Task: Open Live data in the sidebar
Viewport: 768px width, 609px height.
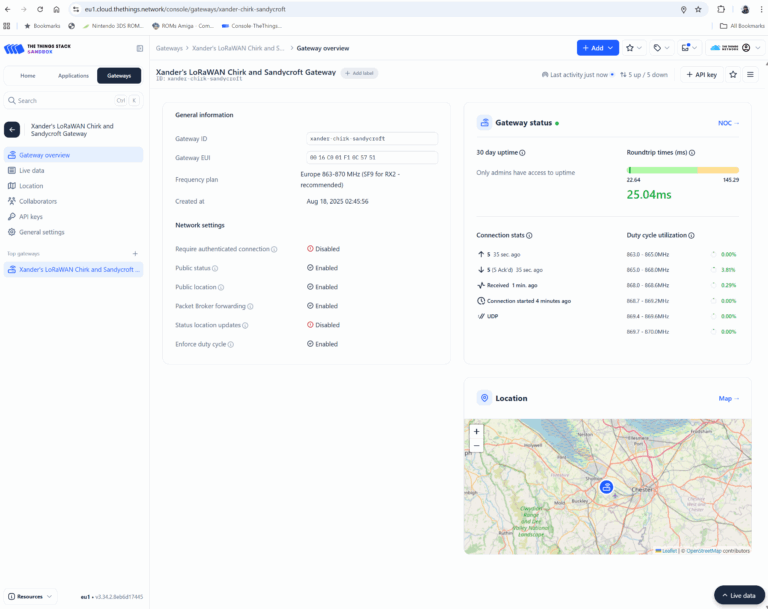Action: click(x=32, y=170)
